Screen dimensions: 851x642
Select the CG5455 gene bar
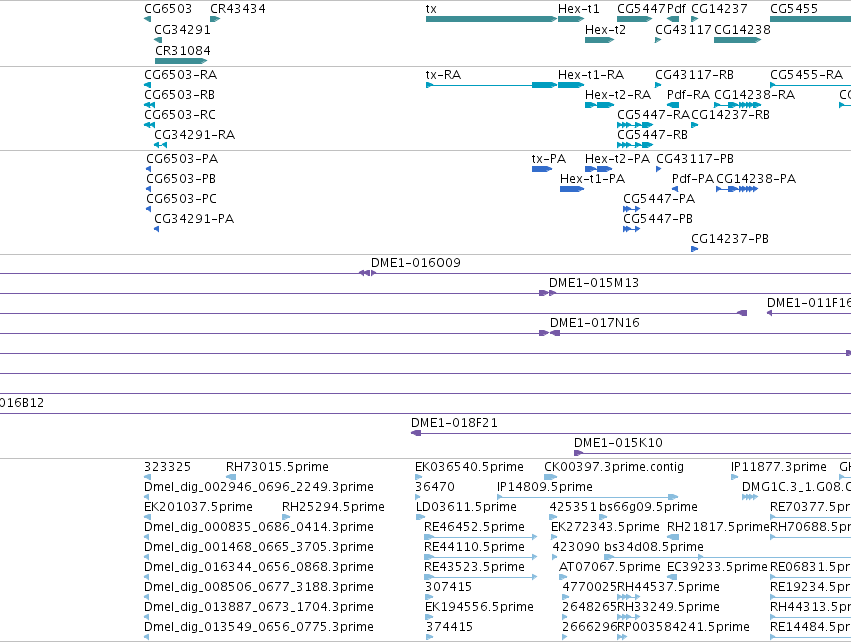810,20
